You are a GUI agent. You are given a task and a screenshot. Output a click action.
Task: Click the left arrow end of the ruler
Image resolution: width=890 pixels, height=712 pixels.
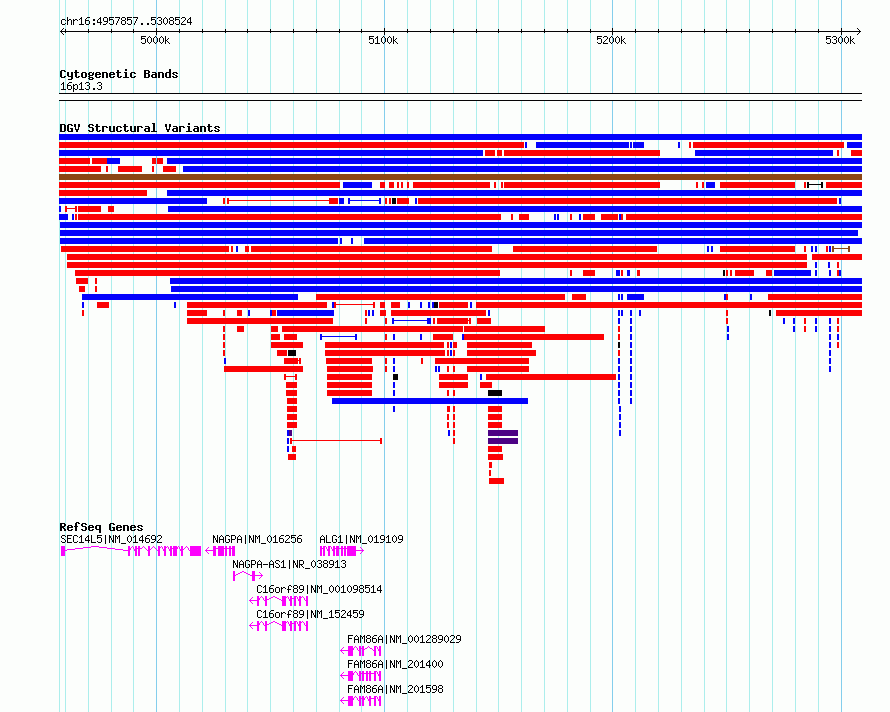pos(62,32)
